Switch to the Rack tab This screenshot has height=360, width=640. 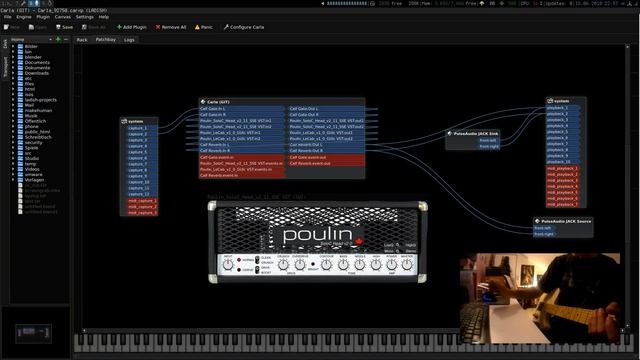pyautogui.click(x=82, y=40)
